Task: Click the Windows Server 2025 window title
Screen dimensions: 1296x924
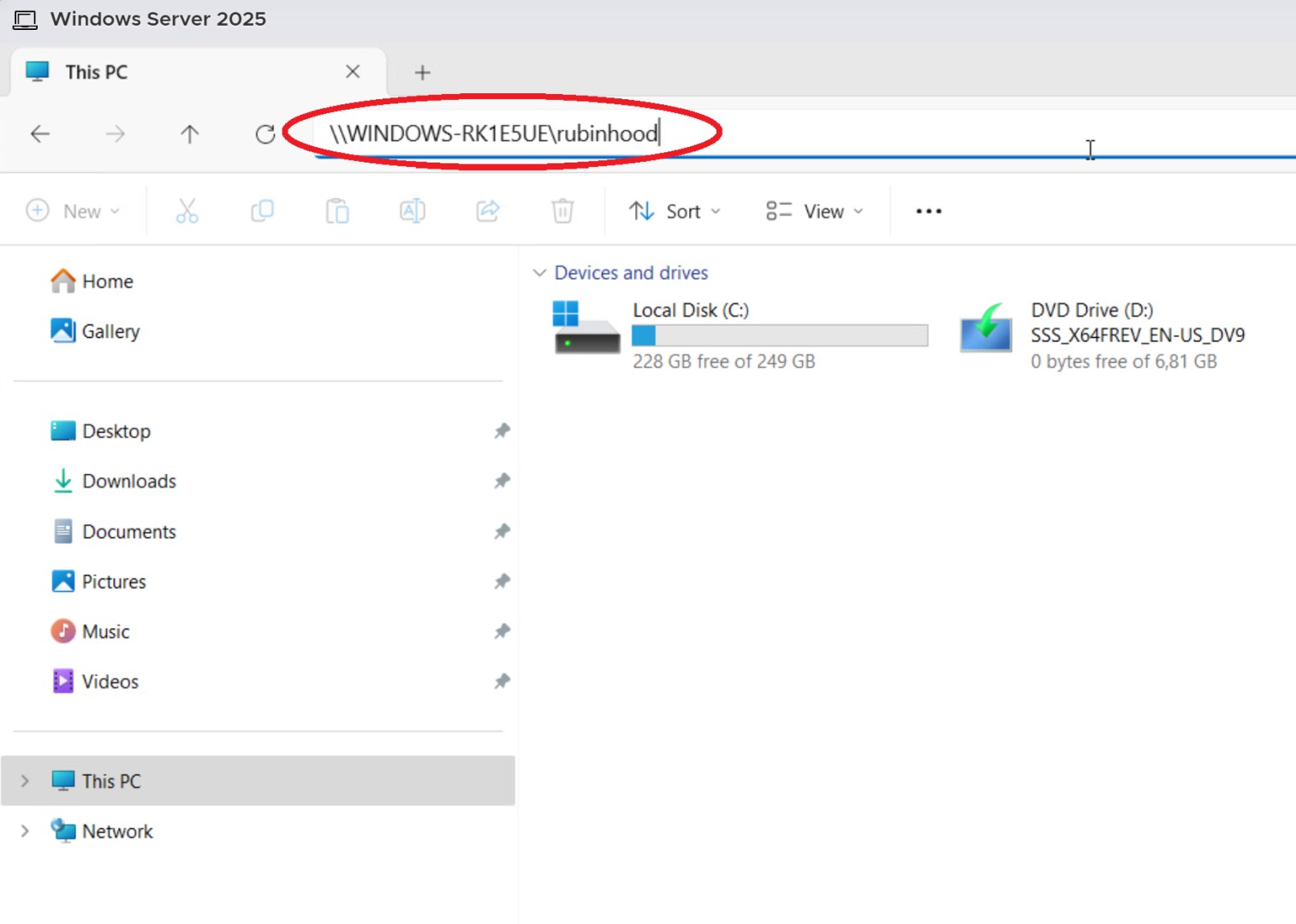Action: [x=158, y=19]
